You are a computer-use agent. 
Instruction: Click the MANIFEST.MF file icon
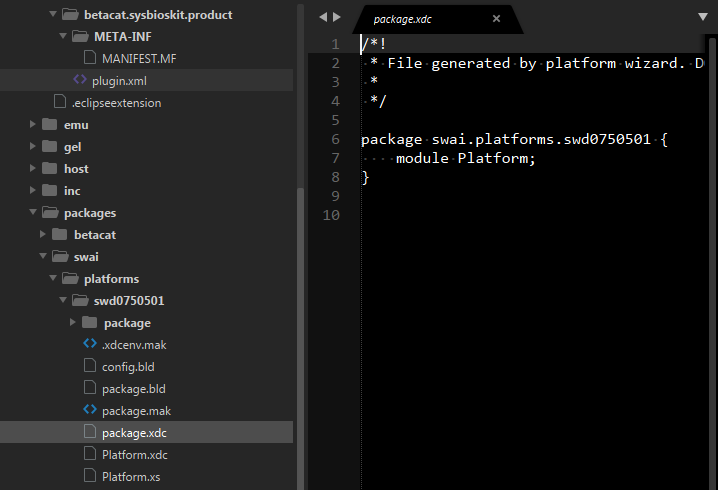pos(89,58)
